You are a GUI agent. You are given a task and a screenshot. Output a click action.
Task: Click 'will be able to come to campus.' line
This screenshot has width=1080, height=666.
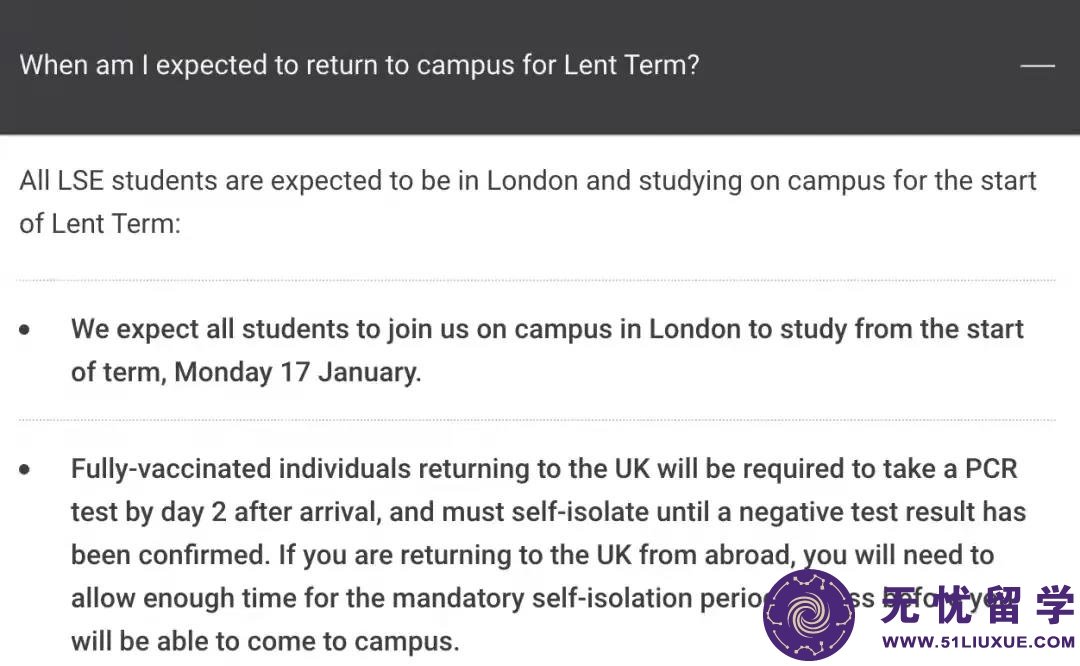click(265, 641)
